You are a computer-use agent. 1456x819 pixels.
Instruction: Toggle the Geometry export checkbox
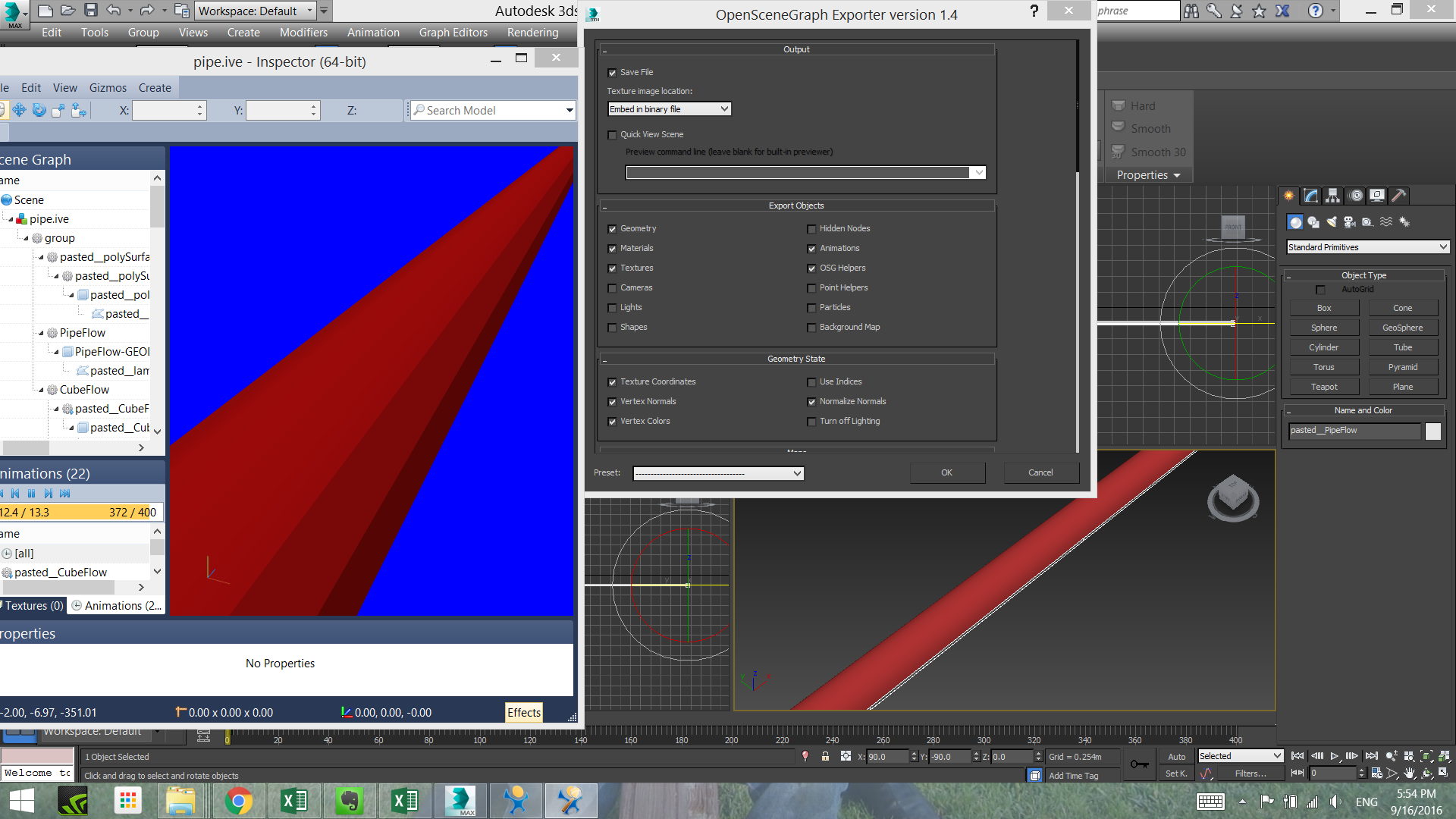612,229
